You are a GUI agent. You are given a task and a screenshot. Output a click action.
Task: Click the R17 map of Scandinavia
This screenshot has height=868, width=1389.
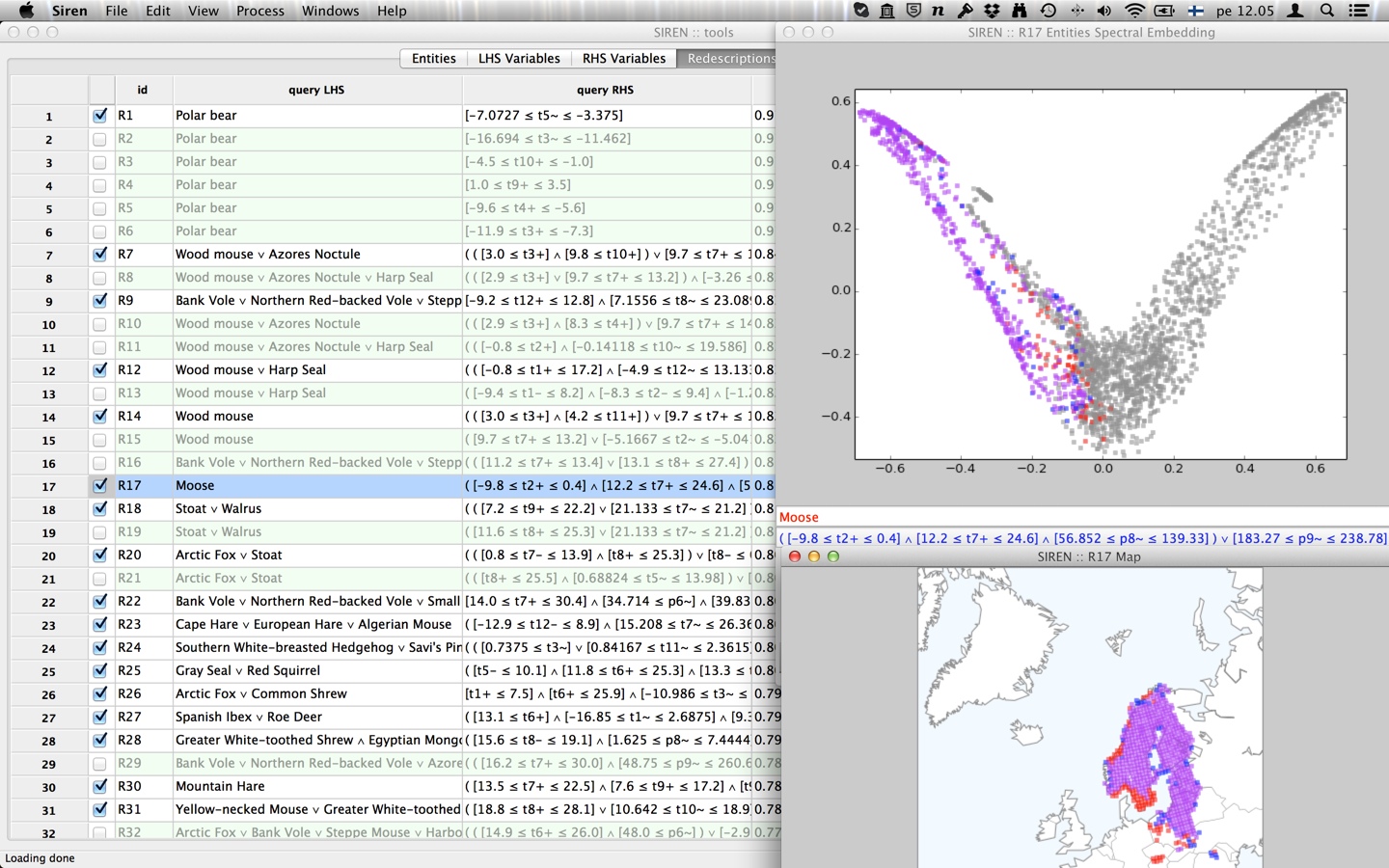(x=1090, y=718)
